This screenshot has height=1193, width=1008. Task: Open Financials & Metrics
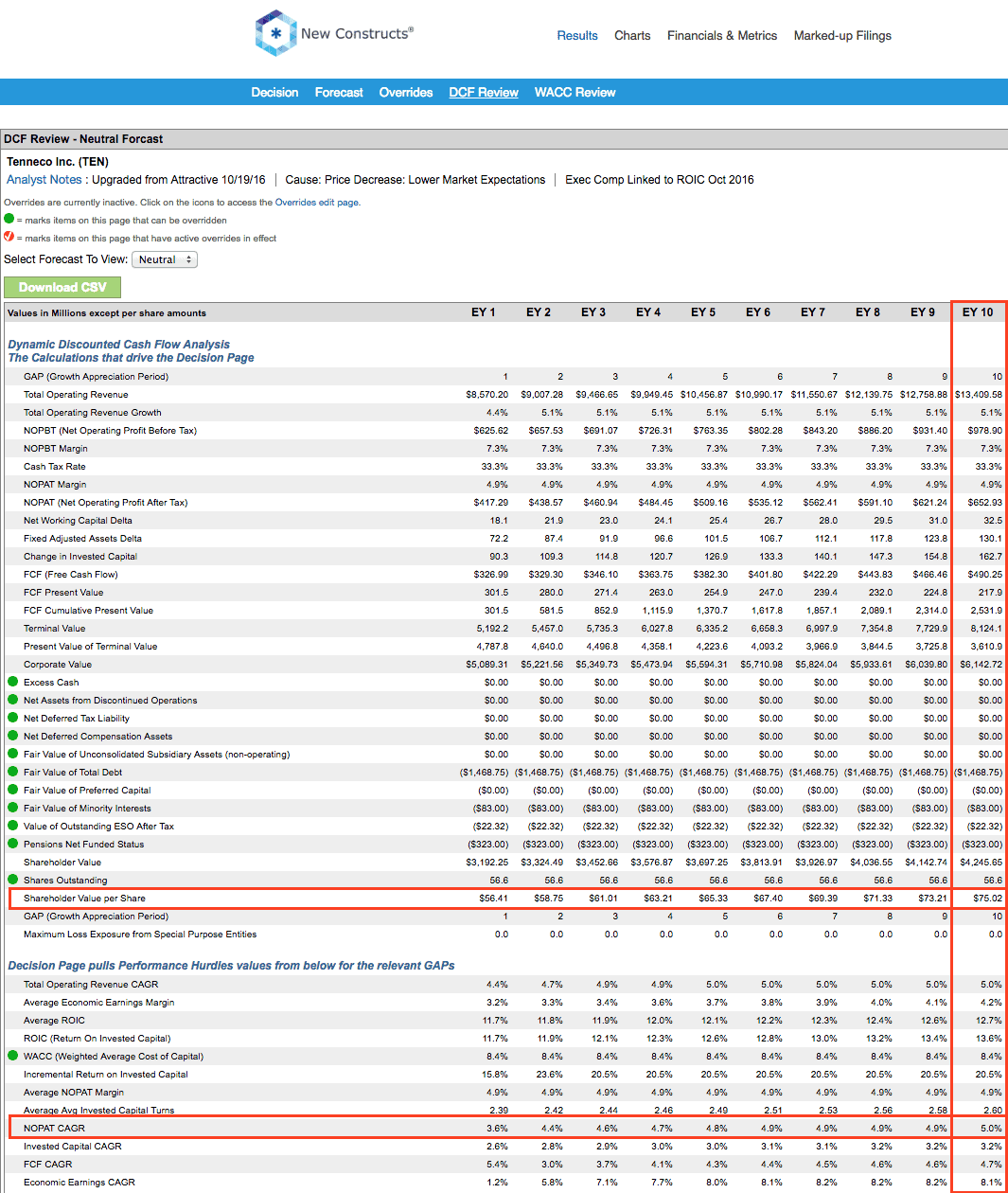click(722, 36)
